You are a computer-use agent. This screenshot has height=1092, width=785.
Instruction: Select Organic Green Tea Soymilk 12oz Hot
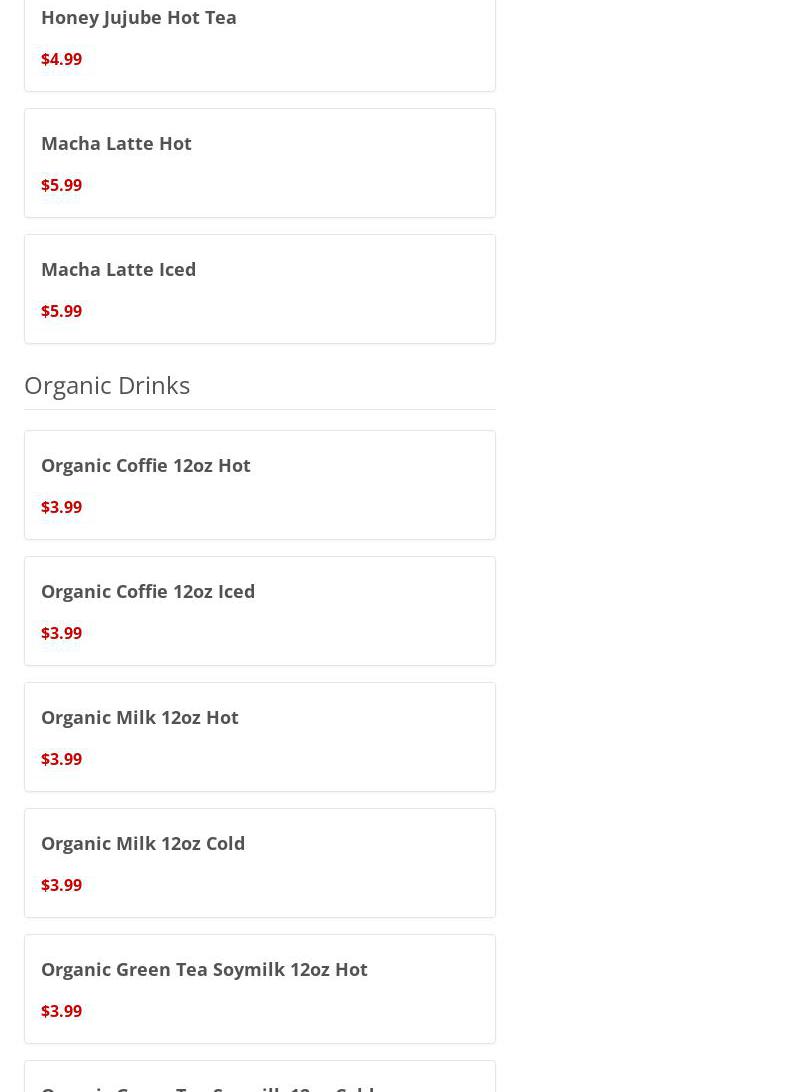[x=204, y=969]
